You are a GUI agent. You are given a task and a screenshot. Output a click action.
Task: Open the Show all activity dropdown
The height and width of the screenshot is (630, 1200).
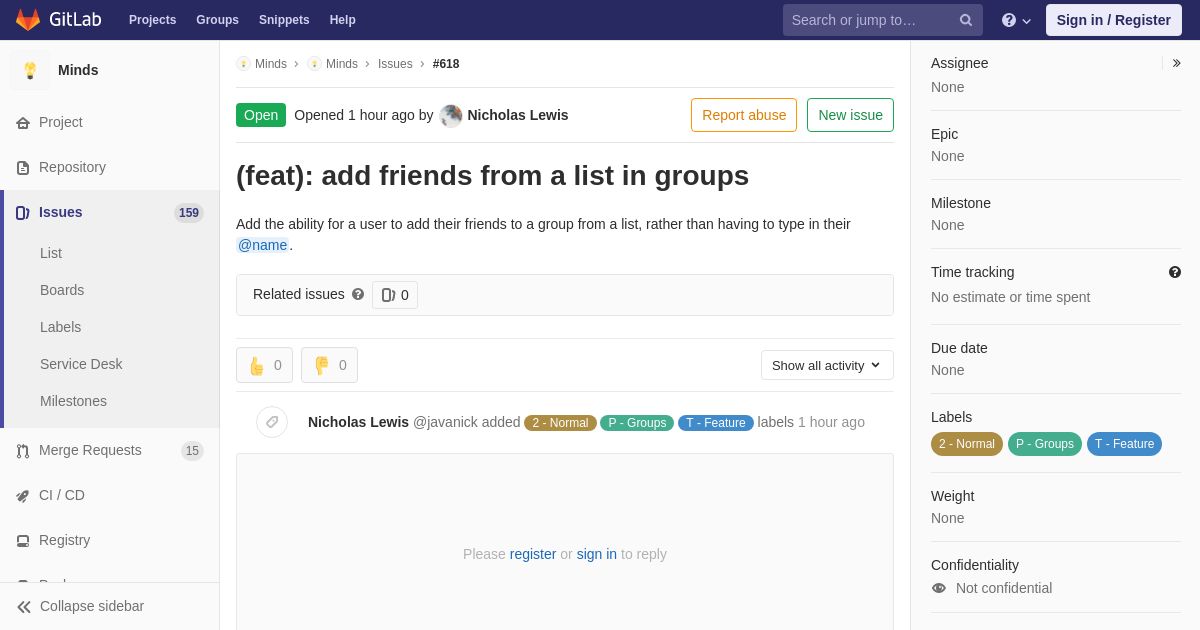coord(827,365)
